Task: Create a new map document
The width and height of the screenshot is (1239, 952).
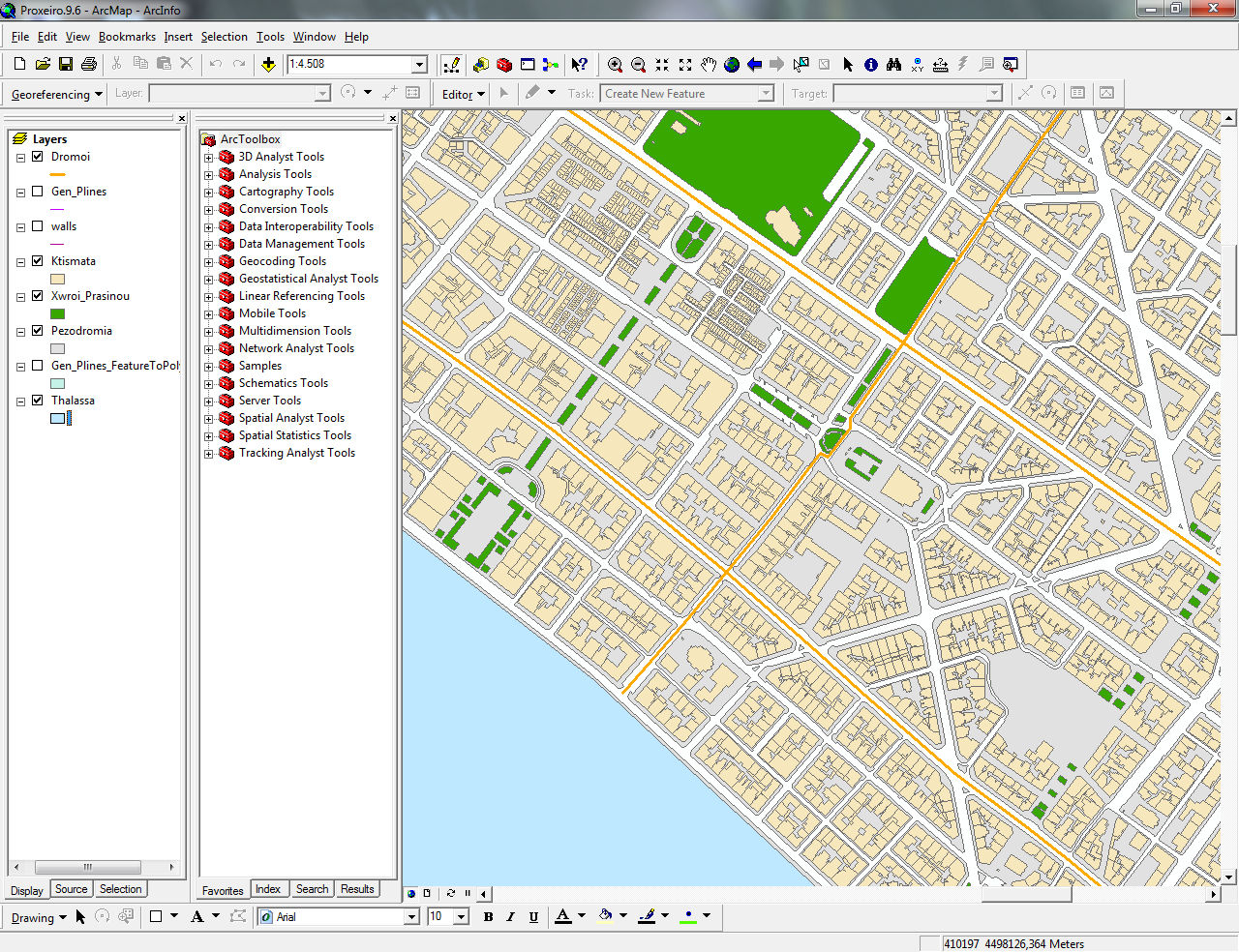Action: (x=19, y=64)
